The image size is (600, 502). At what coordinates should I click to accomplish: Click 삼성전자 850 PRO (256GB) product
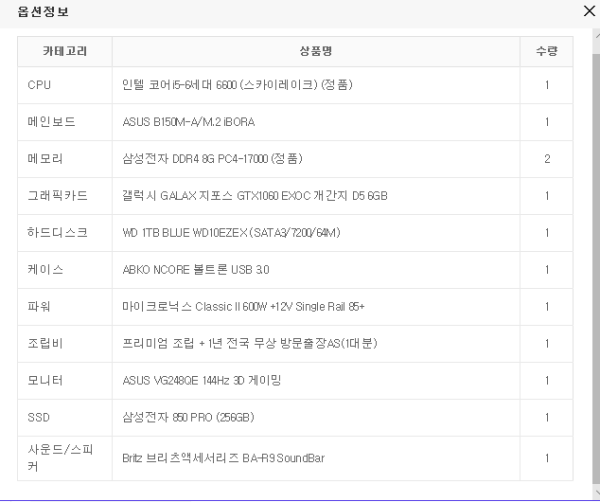pos(188,417)
